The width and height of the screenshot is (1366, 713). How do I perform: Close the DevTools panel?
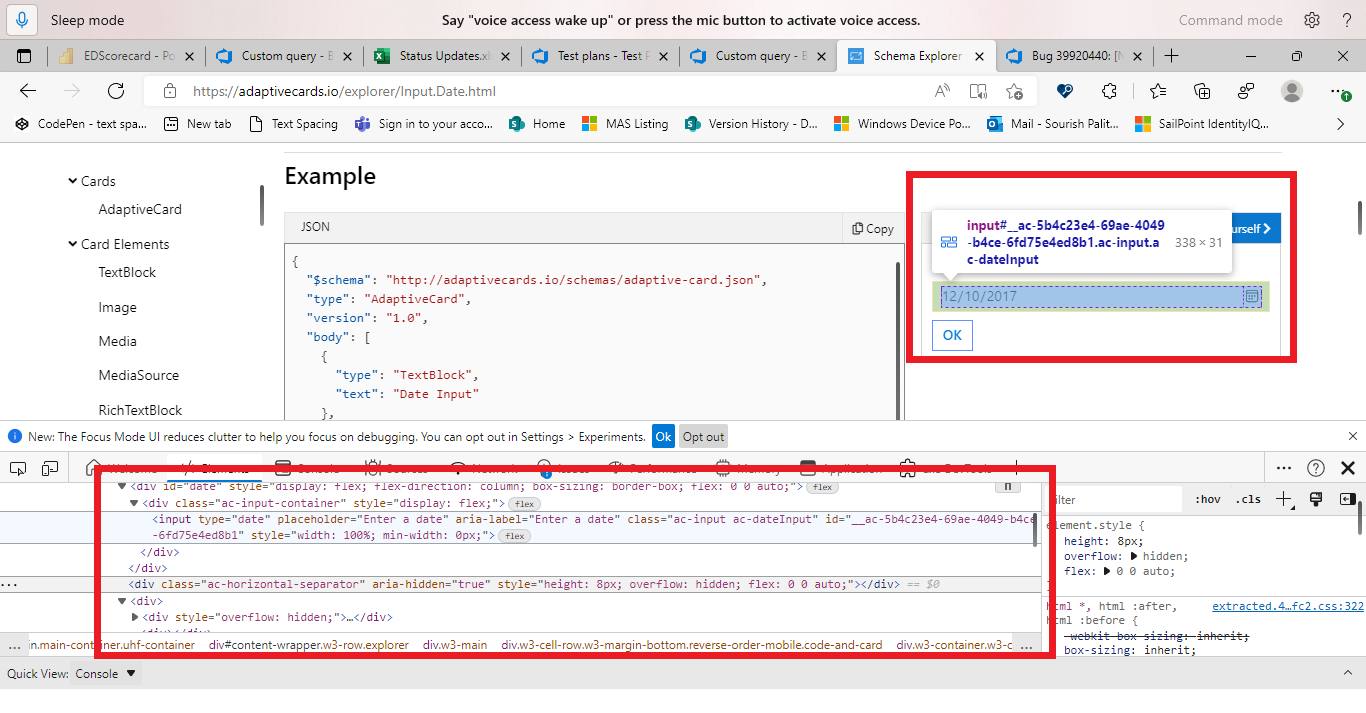point(1347,468)
